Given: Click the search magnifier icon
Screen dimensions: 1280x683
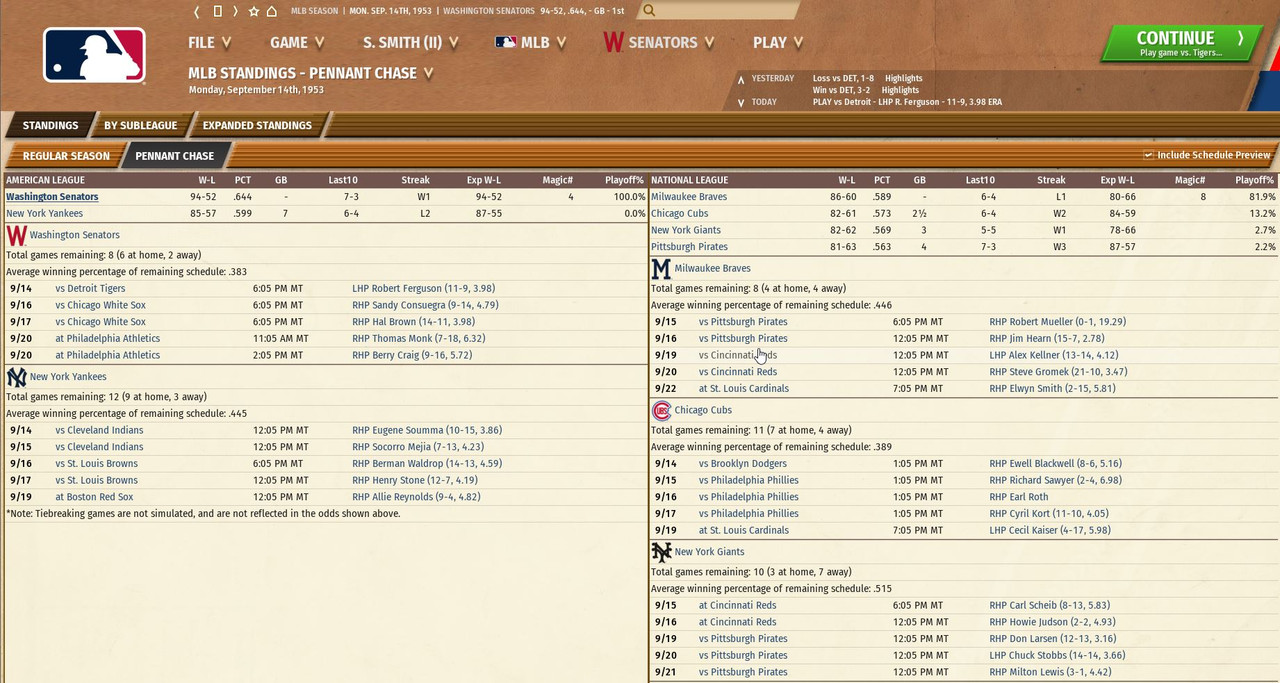Looking at the screenshot, I should click(649, 11).
